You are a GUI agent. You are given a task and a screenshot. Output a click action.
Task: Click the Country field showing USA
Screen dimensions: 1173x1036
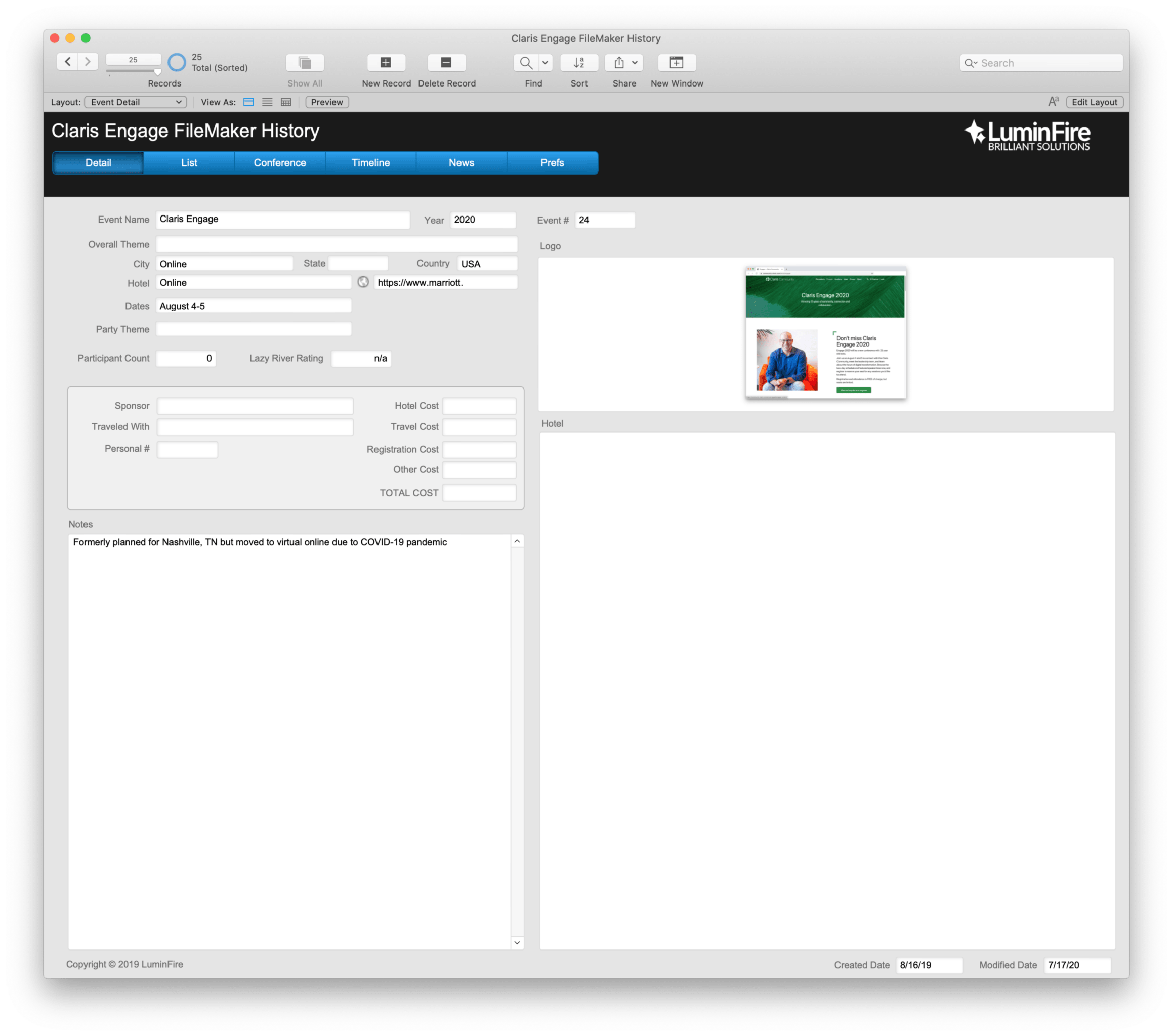pyautogui.click(x=487, y=264)
